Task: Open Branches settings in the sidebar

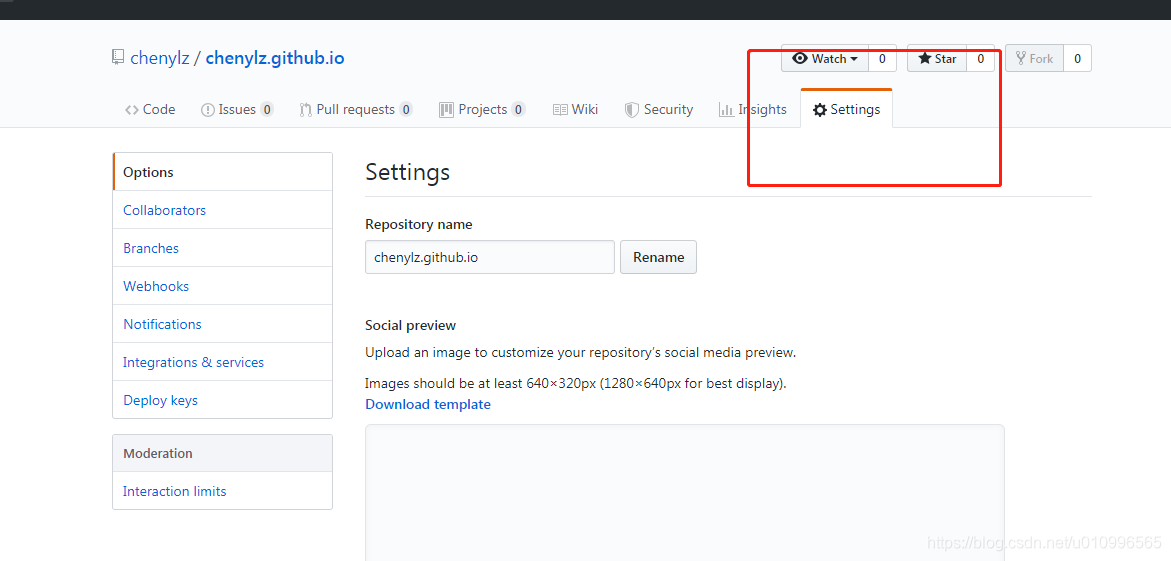Action: click(223, 248)
